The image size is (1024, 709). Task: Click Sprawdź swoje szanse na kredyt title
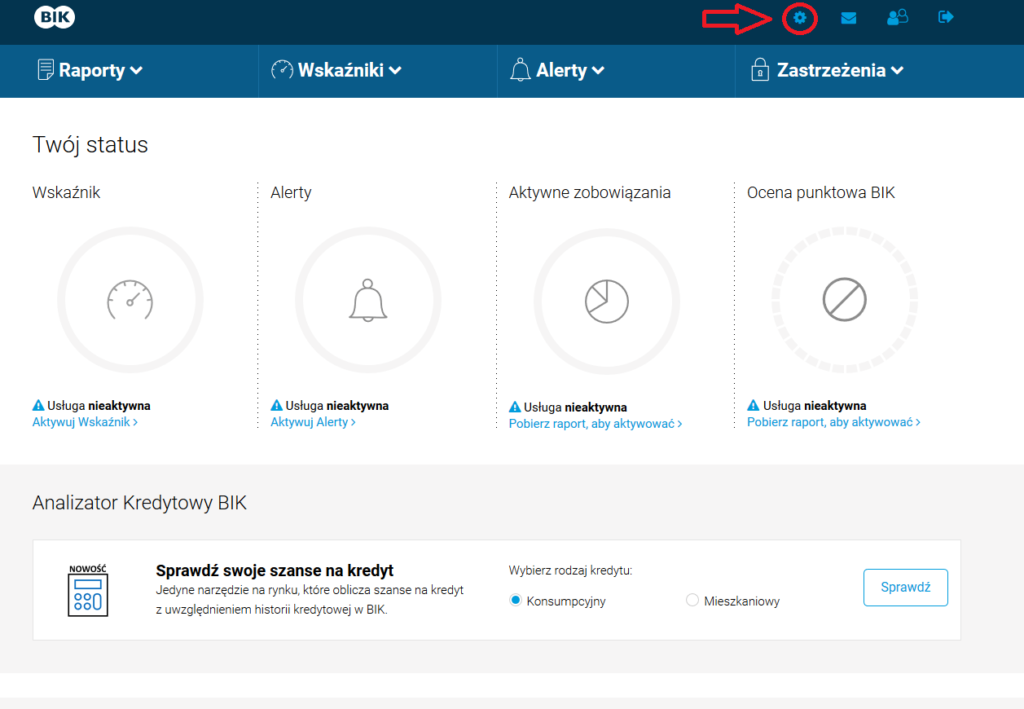click(274, 571)
